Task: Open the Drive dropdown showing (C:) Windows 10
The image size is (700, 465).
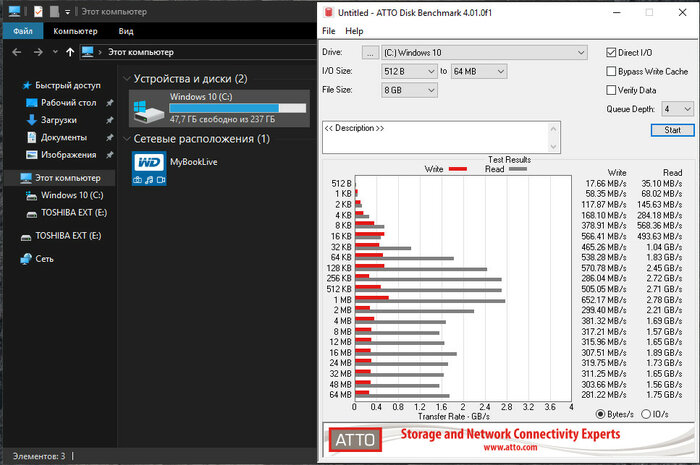Action: point(484,53)
